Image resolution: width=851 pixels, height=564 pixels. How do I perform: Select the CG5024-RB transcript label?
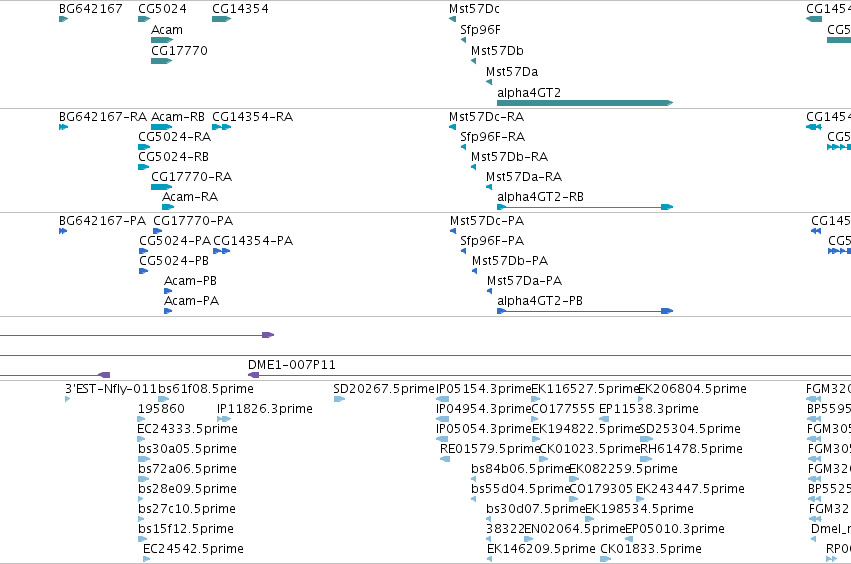(173, 157)
